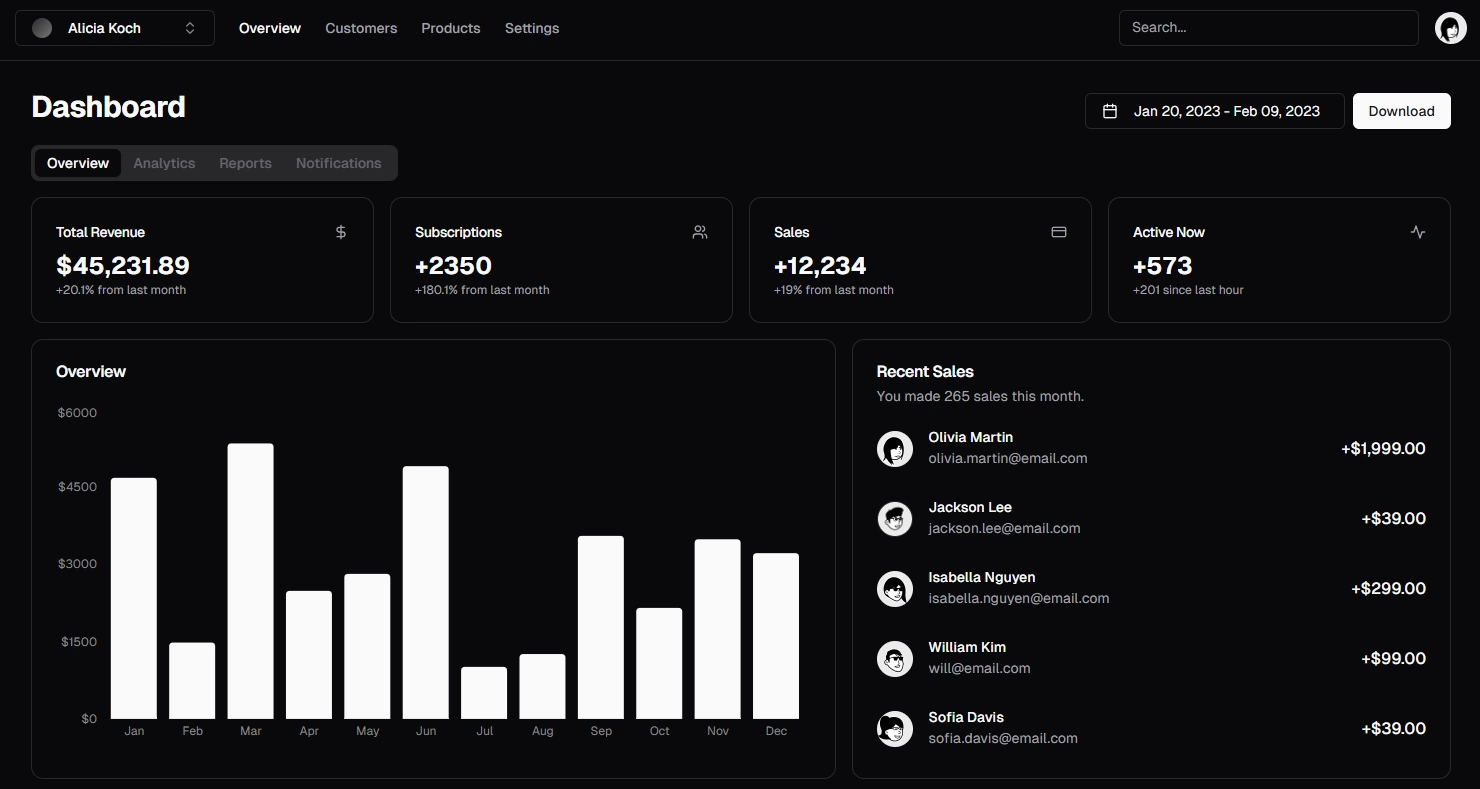Go to Customers in the top navigation
This screenshot has height=789, width=1480.
point(361,28)
